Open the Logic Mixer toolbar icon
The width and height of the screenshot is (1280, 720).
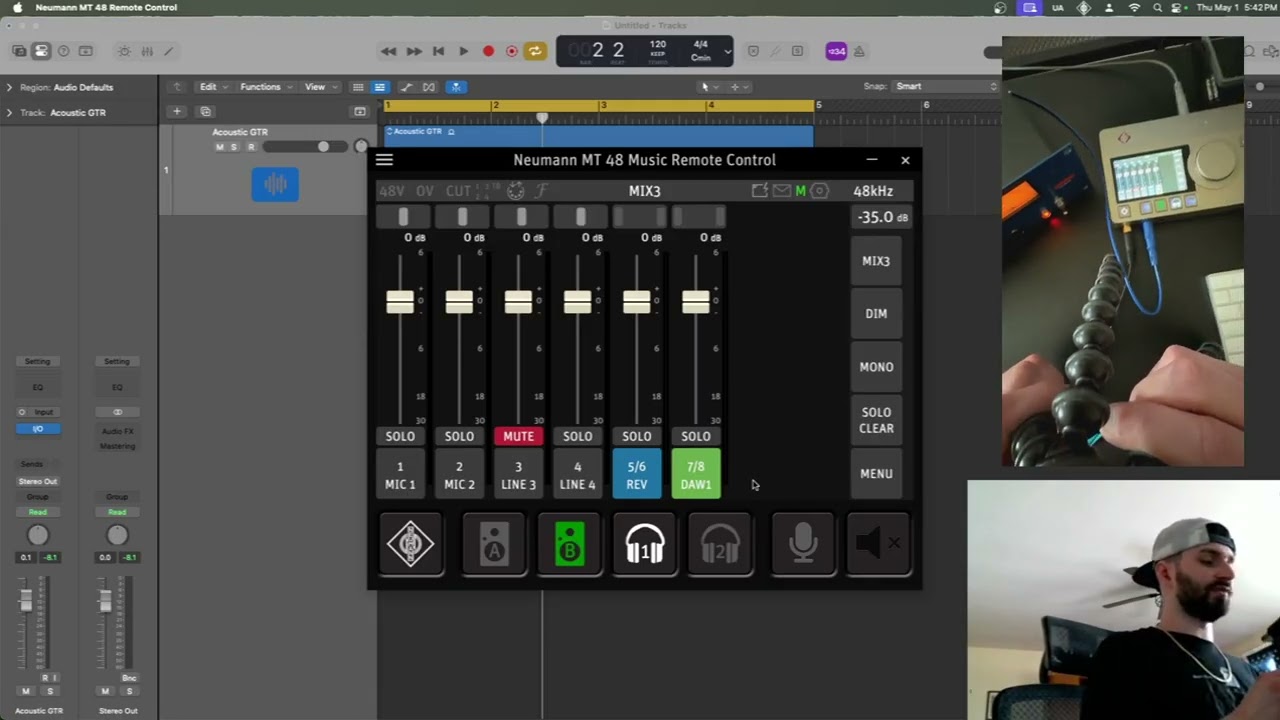147,51
